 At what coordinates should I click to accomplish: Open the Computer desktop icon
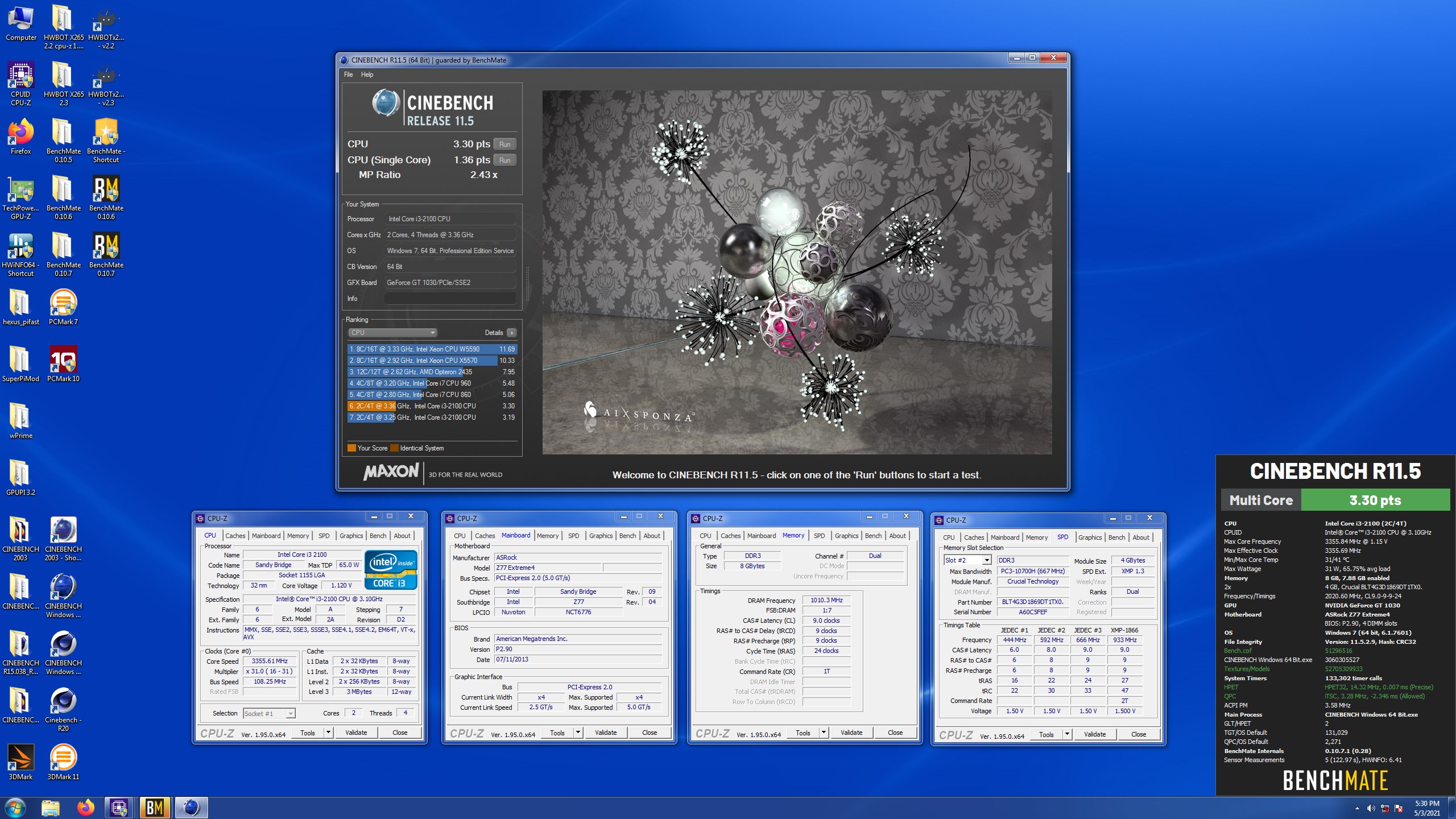(21, 24)
